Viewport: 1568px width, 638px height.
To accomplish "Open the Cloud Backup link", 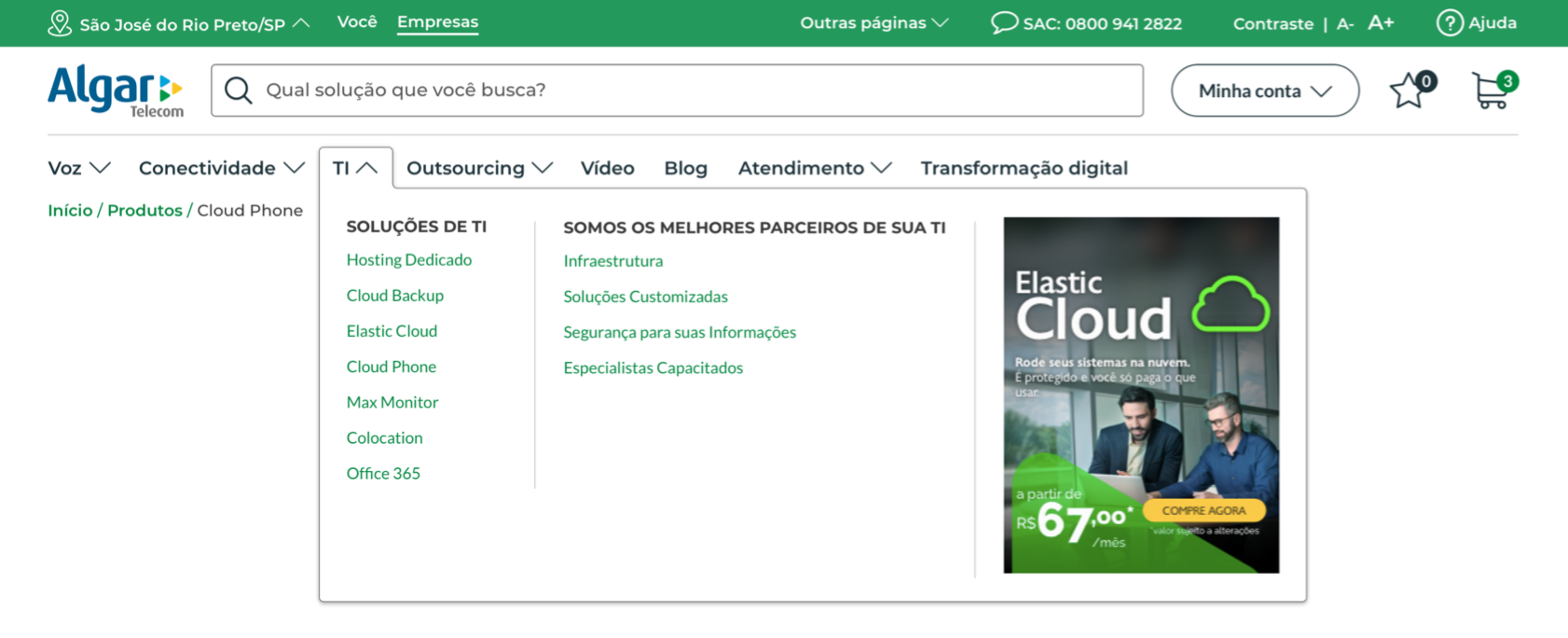I will coord(395,295).
